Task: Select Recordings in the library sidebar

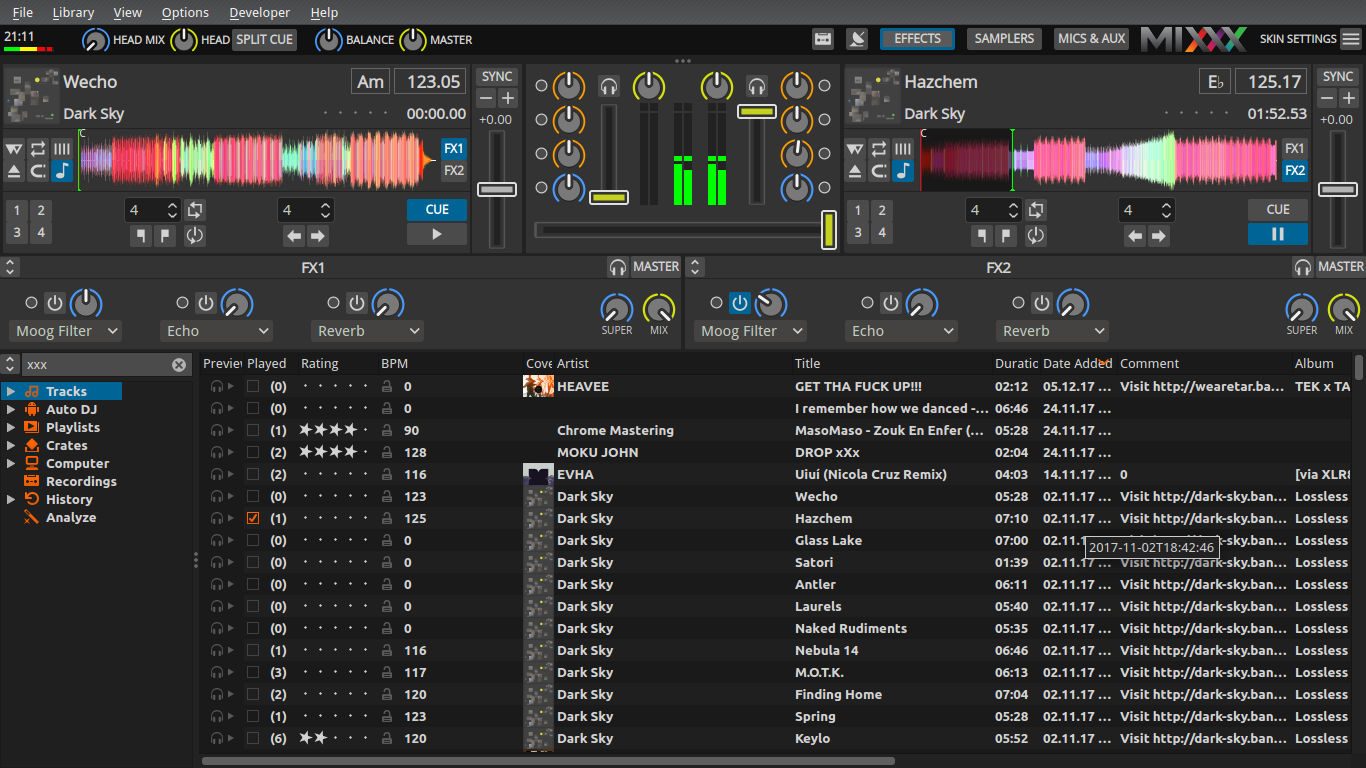Action: [x=81, y=482]
